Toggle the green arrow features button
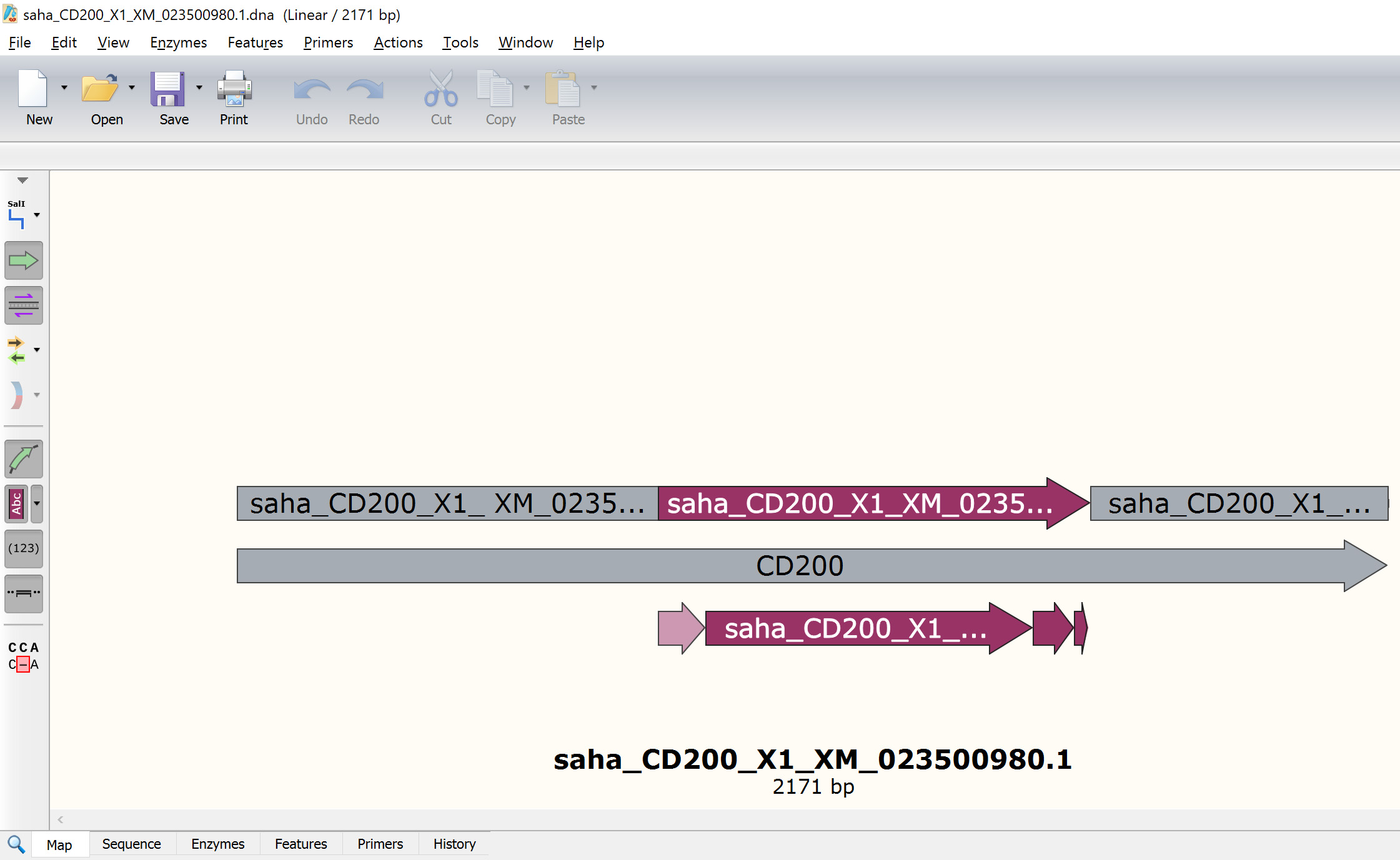The image size is (1400, 860). 24,260
